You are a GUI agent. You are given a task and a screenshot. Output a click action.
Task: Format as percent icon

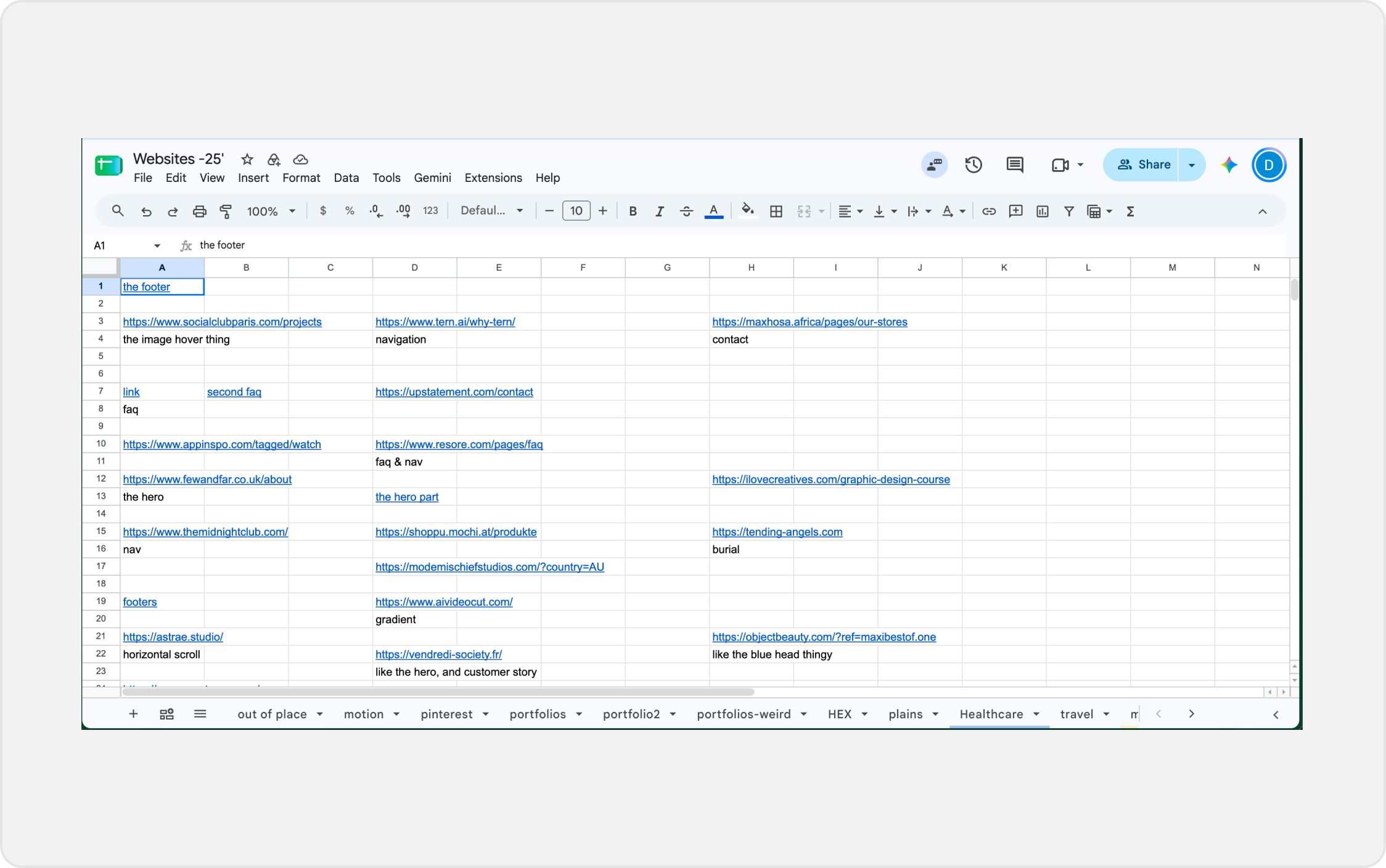point(350,211)
